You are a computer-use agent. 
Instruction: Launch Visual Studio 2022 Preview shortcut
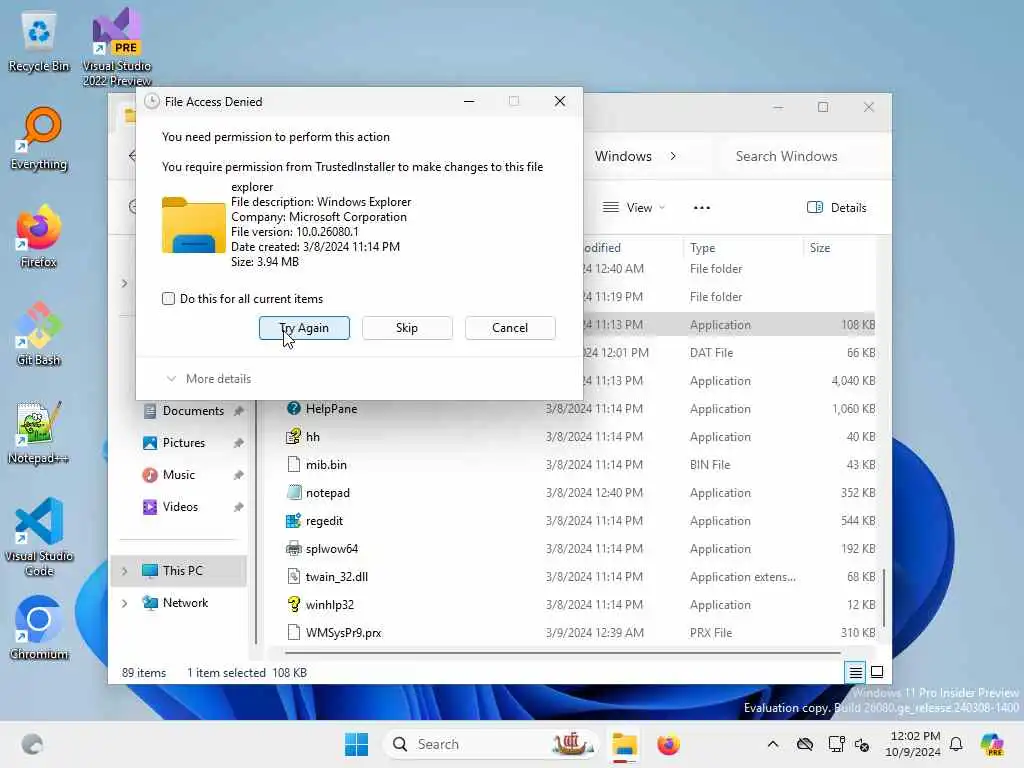point(117,46)
